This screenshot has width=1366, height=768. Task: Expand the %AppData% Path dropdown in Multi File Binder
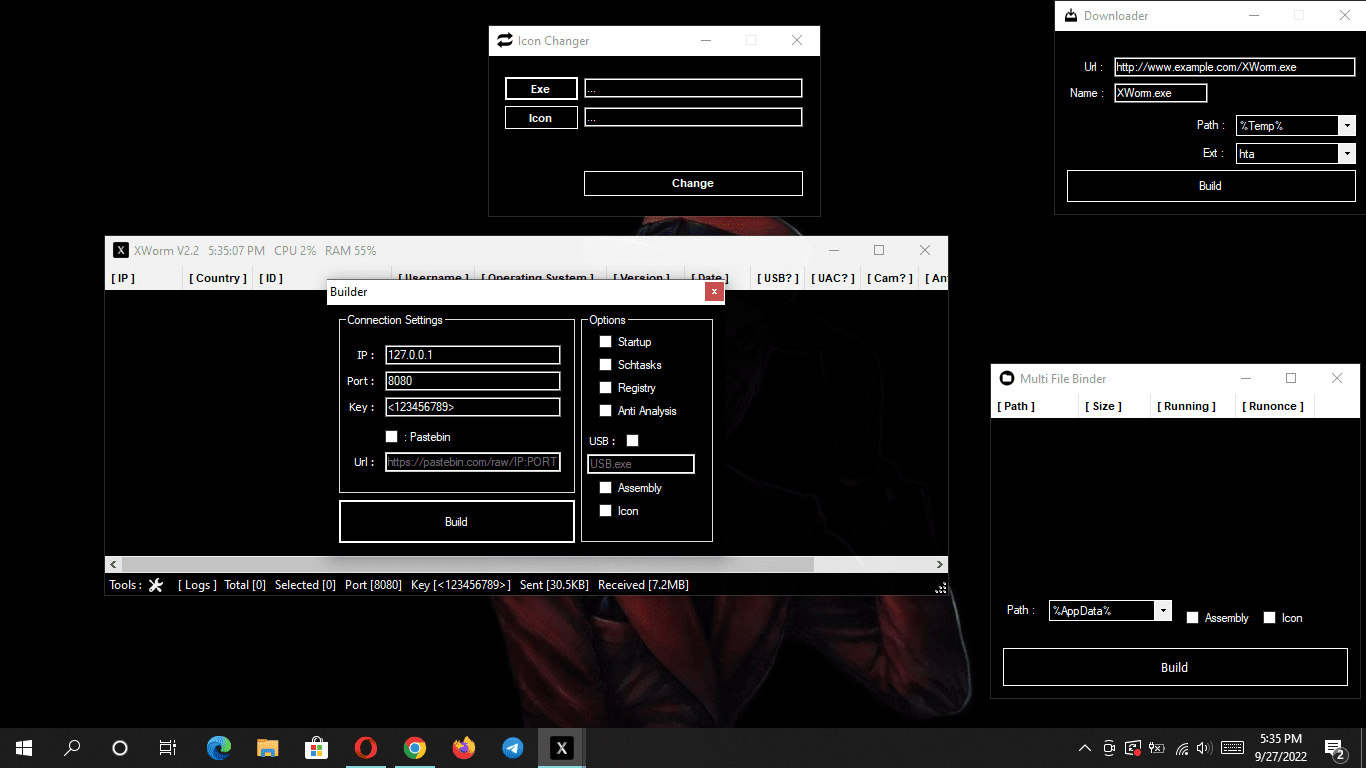point(1163,610)
